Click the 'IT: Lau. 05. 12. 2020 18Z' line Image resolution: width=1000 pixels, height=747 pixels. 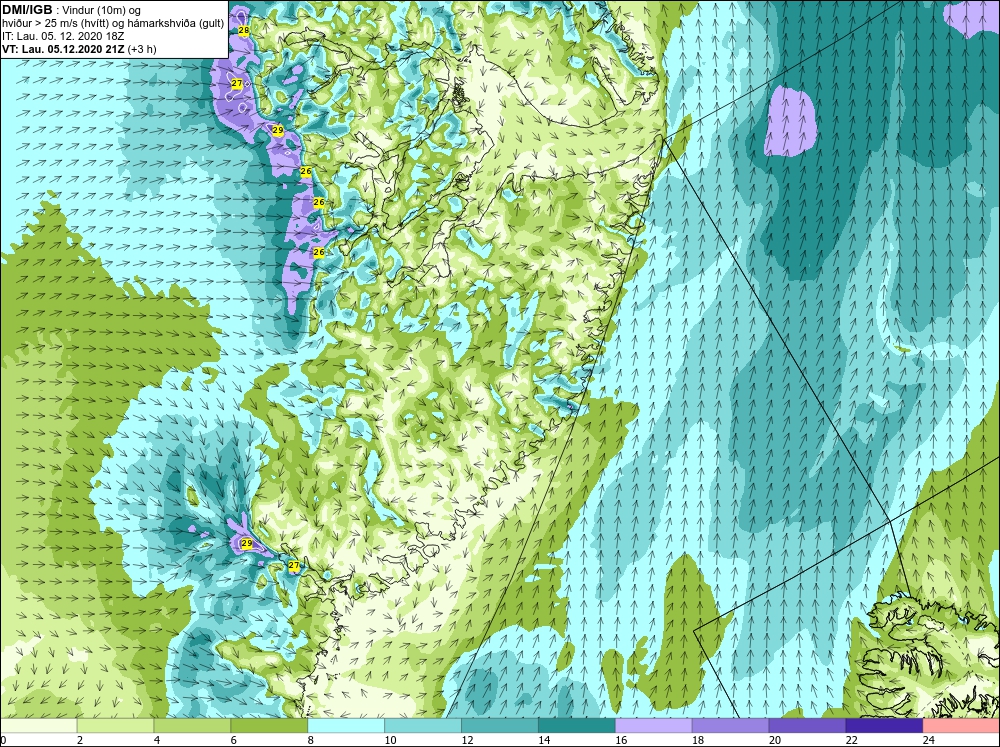coord(61,36)
